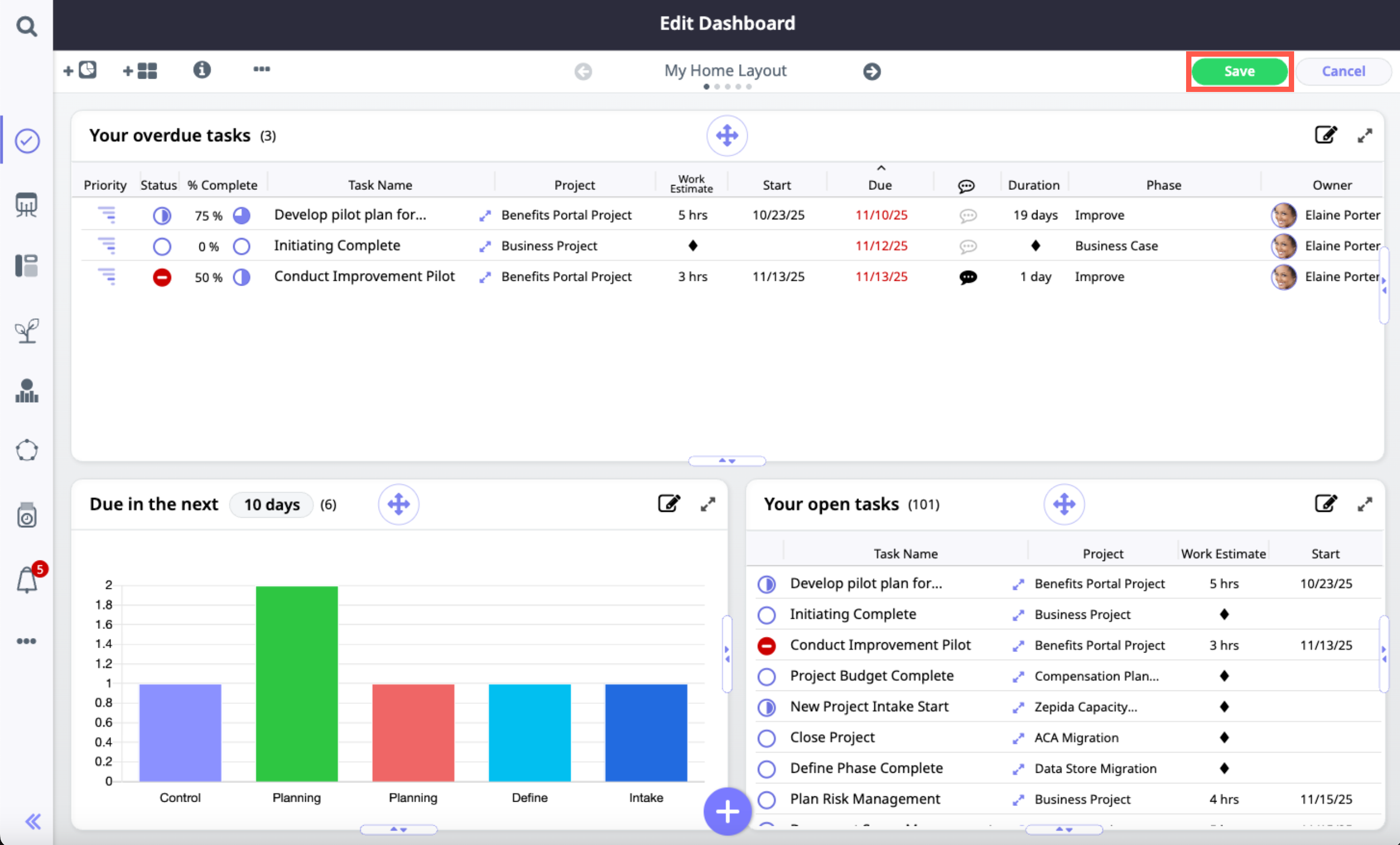Go to next dashboard layout arrow
This screenshot has height=845, width=1400.
point(872,71)
